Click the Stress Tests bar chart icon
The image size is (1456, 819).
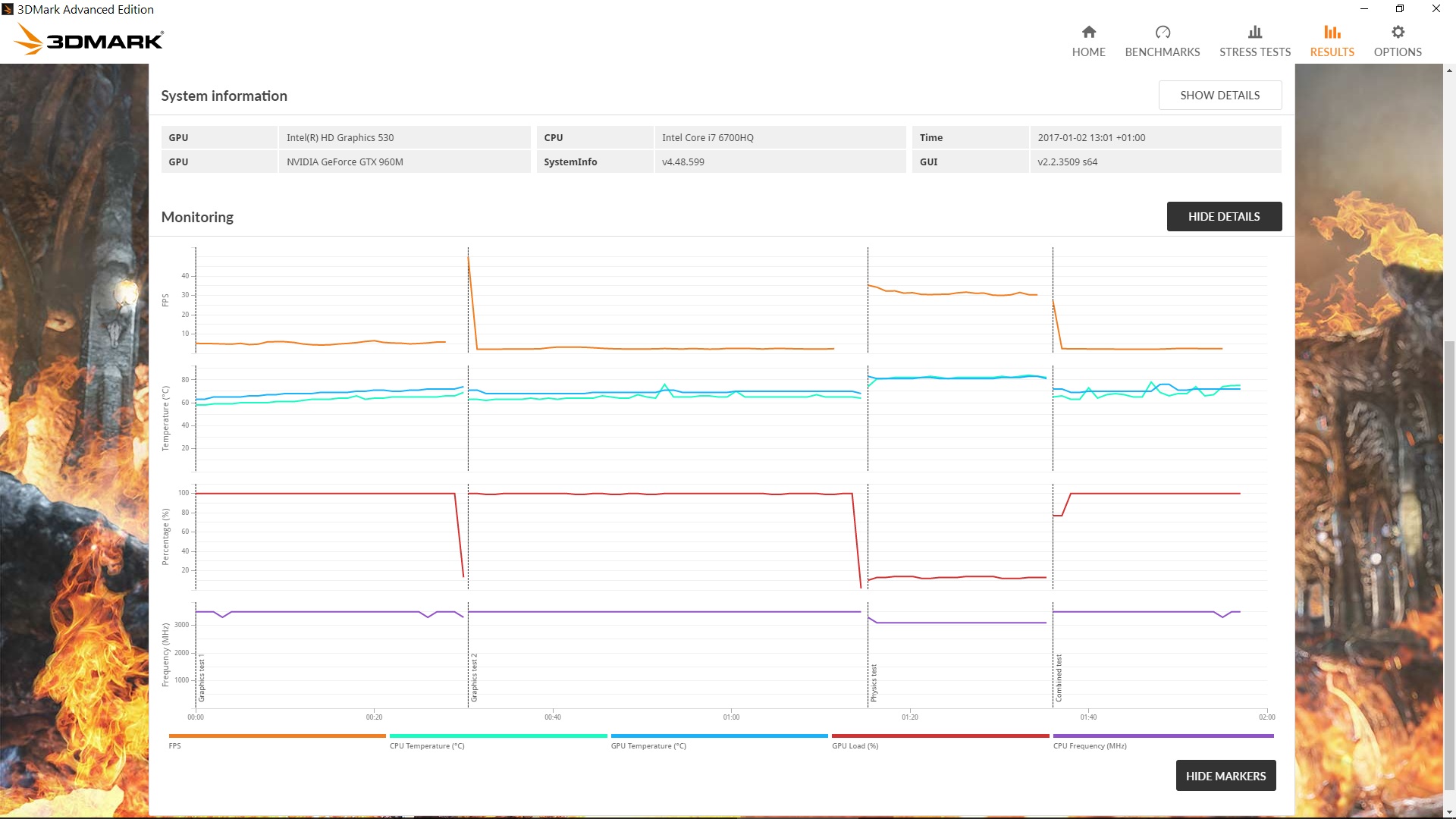coord(1255,32)
